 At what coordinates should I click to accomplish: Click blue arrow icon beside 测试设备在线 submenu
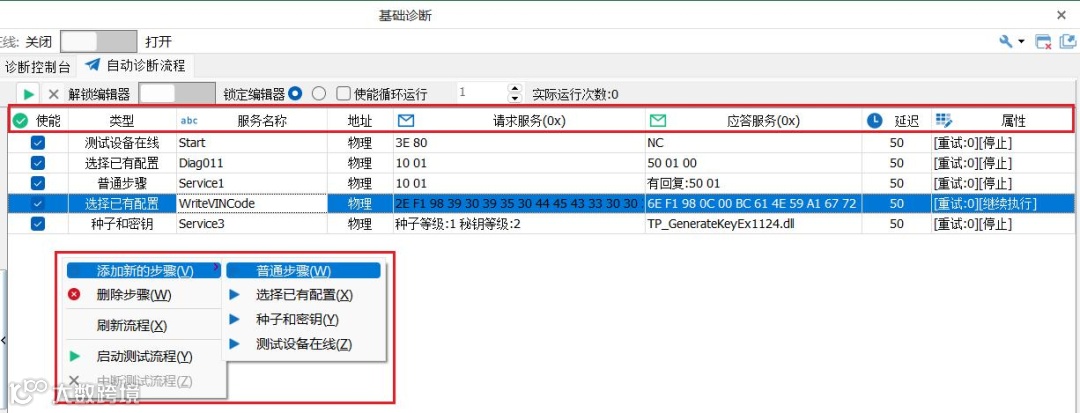click(x=234, y=343)
